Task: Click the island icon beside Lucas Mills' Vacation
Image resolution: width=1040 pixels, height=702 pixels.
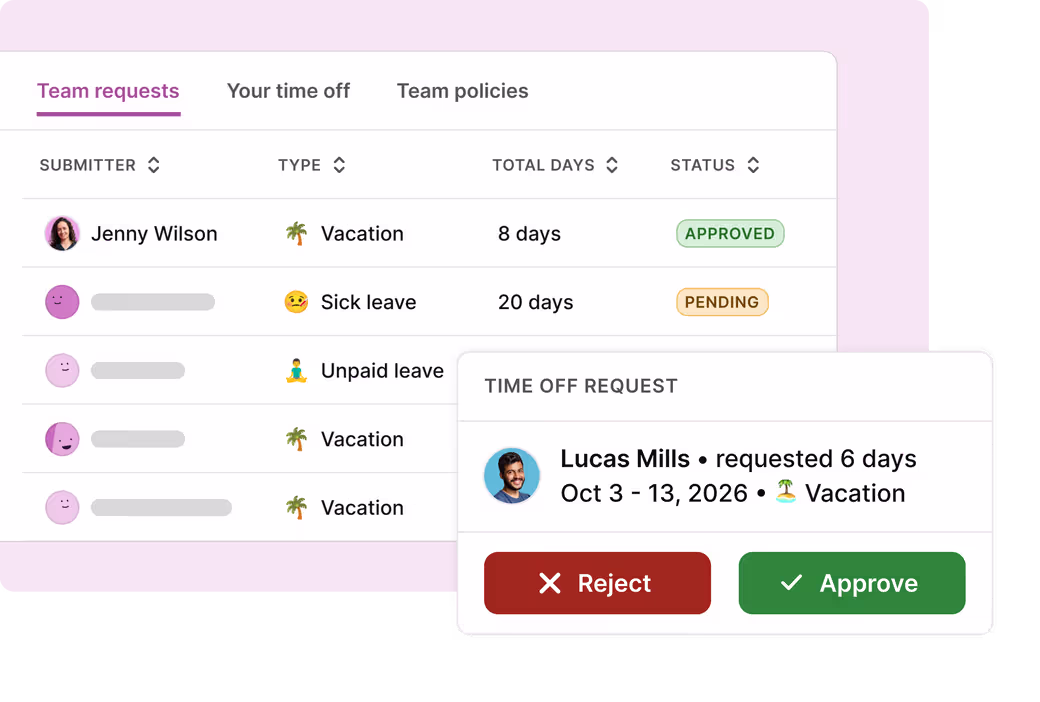Action: (x=786, y=492)
